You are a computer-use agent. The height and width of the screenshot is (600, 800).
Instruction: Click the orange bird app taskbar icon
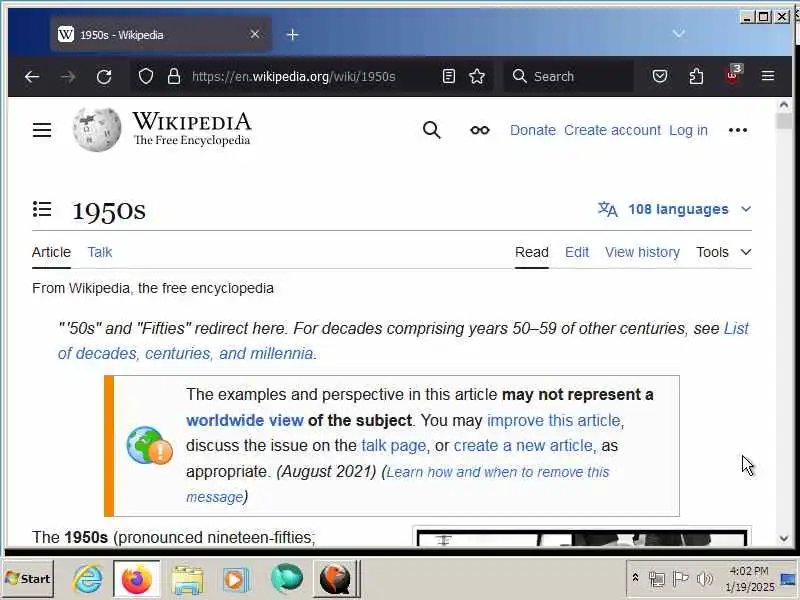point(335,579)
